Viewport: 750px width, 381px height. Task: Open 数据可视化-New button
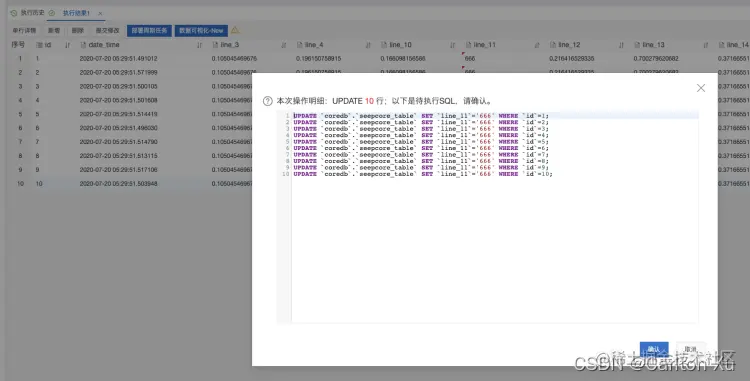[x=201, y=31]
